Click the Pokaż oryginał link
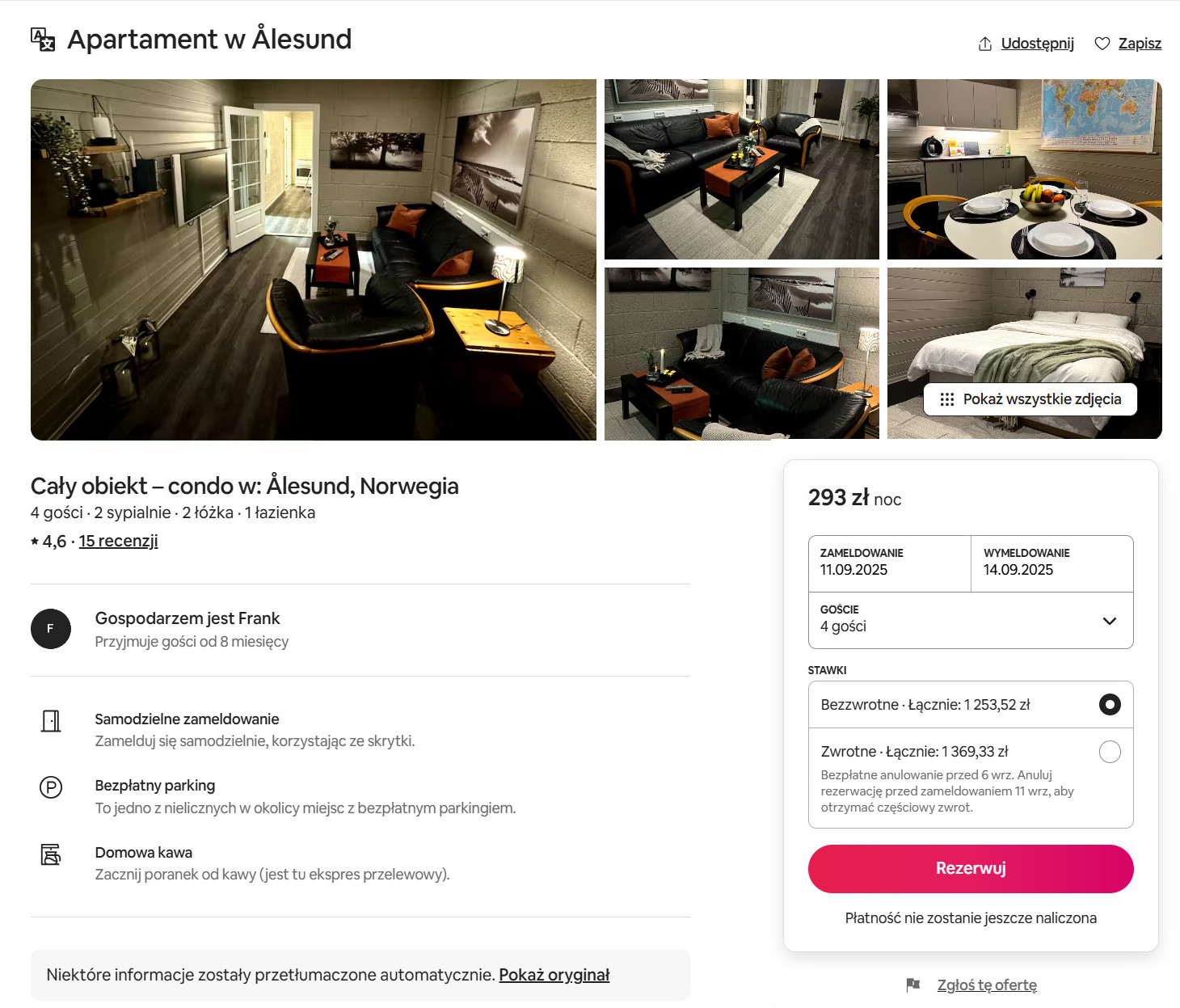 point(554,975)
